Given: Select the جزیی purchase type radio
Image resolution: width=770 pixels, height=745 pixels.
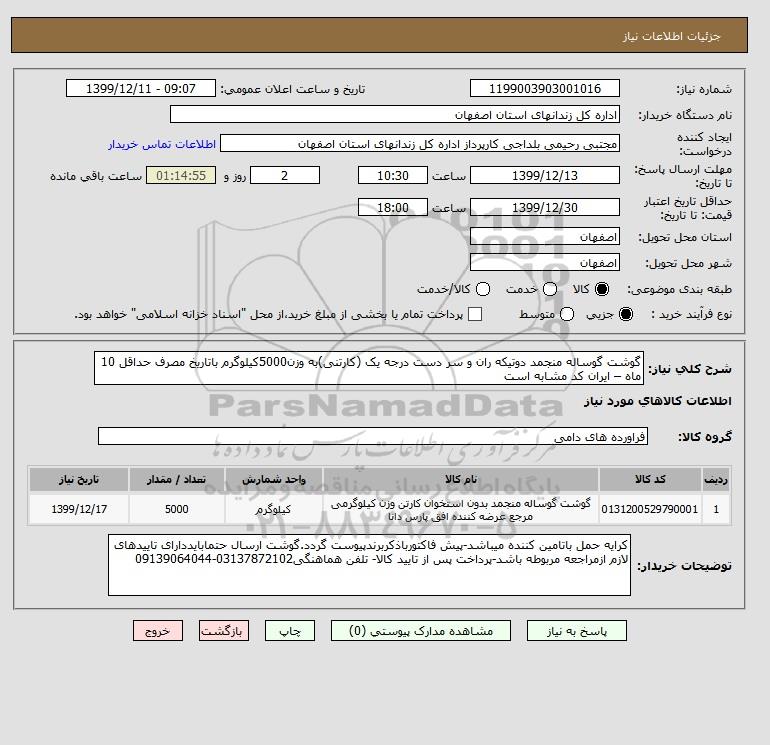Looking at the screenshot, I should [x=626, y=314].
